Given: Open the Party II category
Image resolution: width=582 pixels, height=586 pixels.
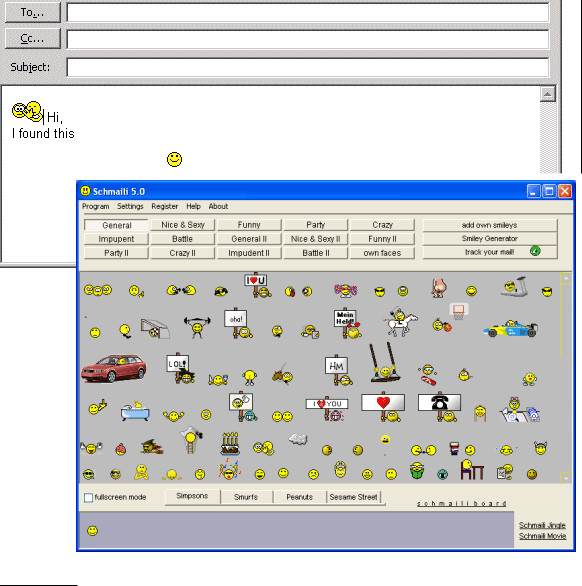Looking at the screenshot, I should tap(116, 253).
